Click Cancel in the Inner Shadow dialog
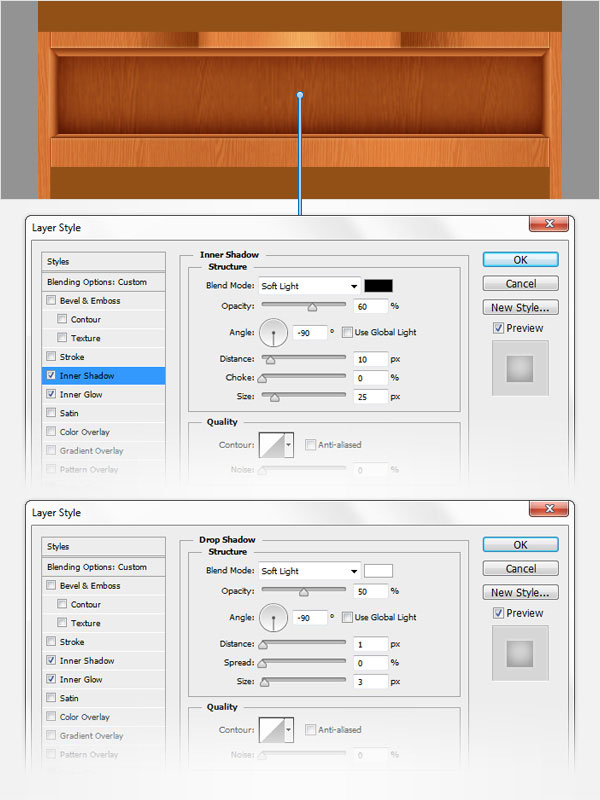Image resolution: width=600 pixels, height=800 pixels. [x=520, y=284]
